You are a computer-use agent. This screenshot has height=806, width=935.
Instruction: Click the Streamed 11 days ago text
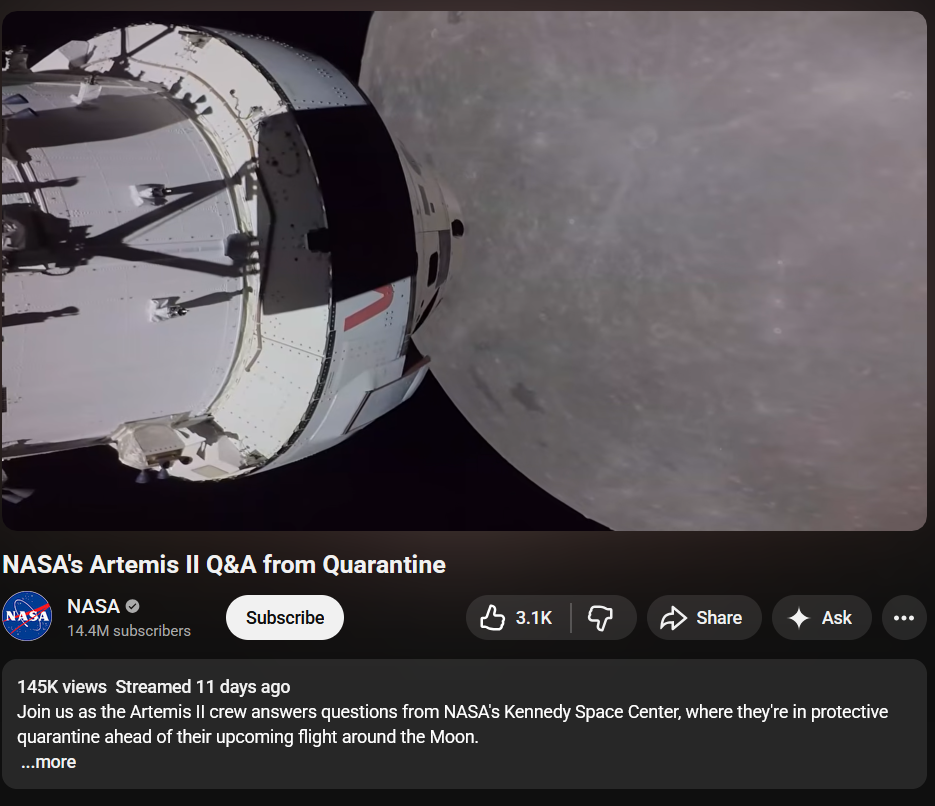pyautogui.click(x=203, y=687)
